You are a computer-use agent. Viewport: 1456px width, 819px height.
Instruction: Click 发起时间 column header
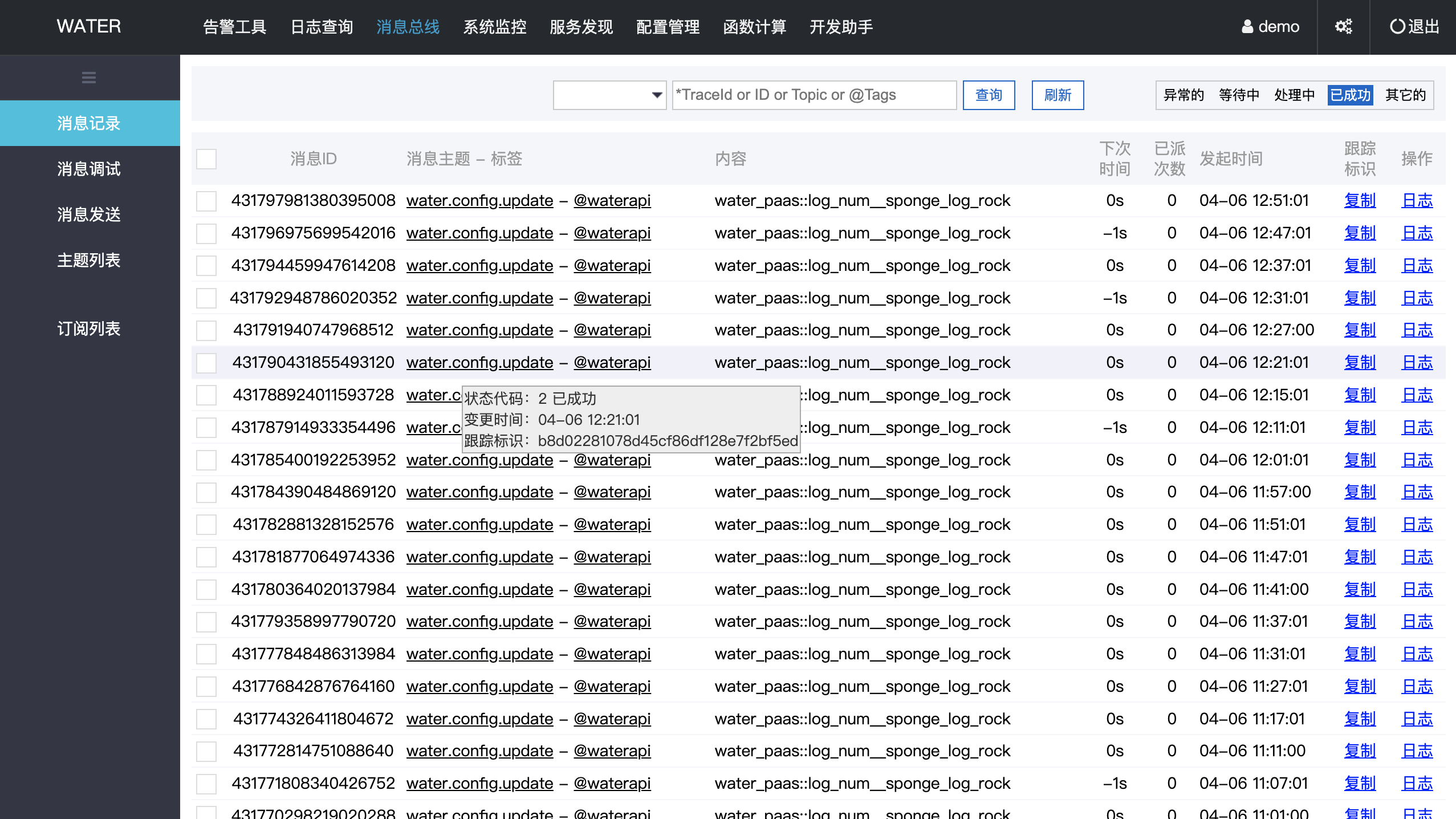coord(1231,159)
